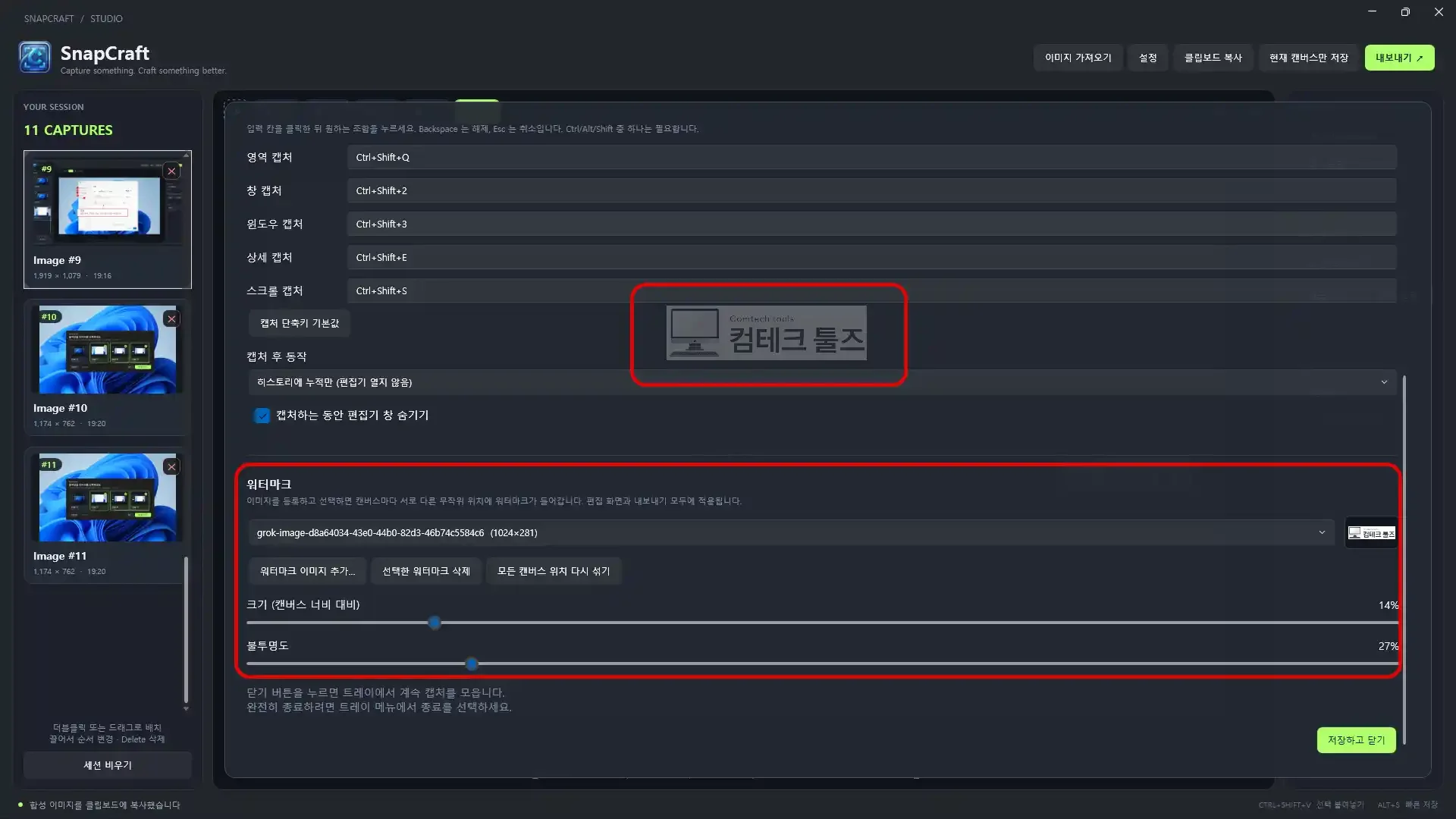1456x819 pixels.
Task: Expand the watermark image selection dropdown
Action: point(791,533)
